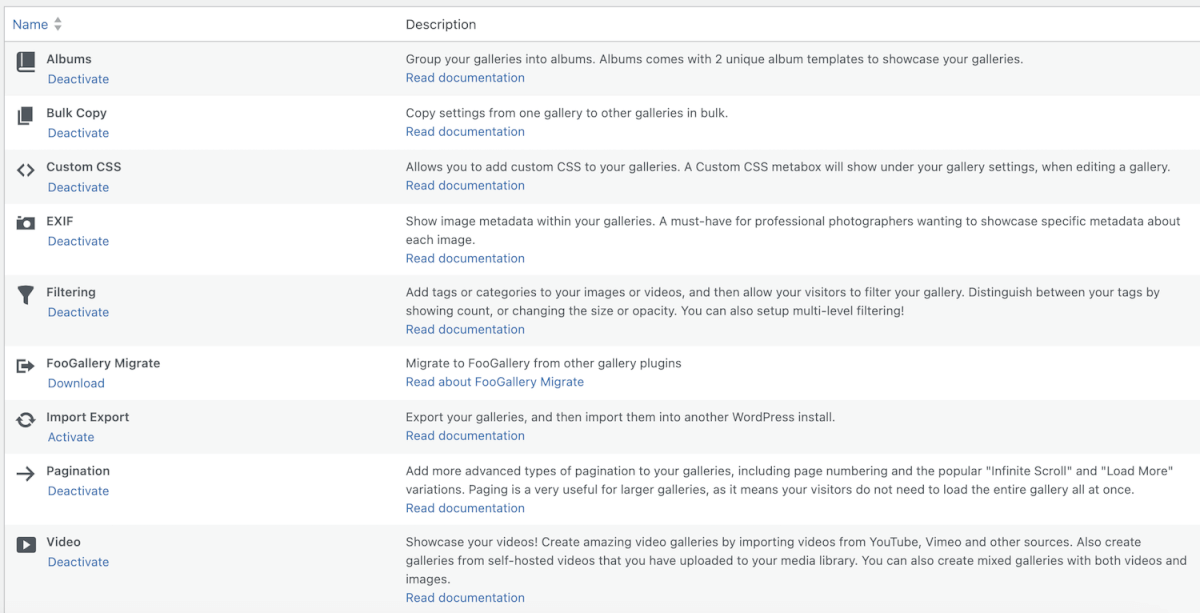Click the 'Group your galleries into albums' description
The image size is (1200, 613).
click(x=714, y=59)
